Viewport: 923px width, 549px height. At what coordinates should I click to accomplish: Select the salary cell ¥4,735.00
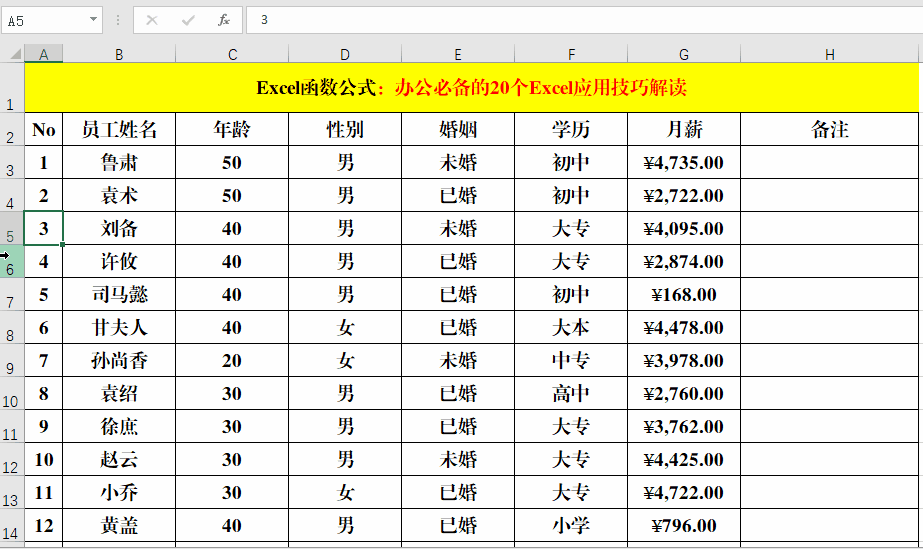[x=684, y=162]
